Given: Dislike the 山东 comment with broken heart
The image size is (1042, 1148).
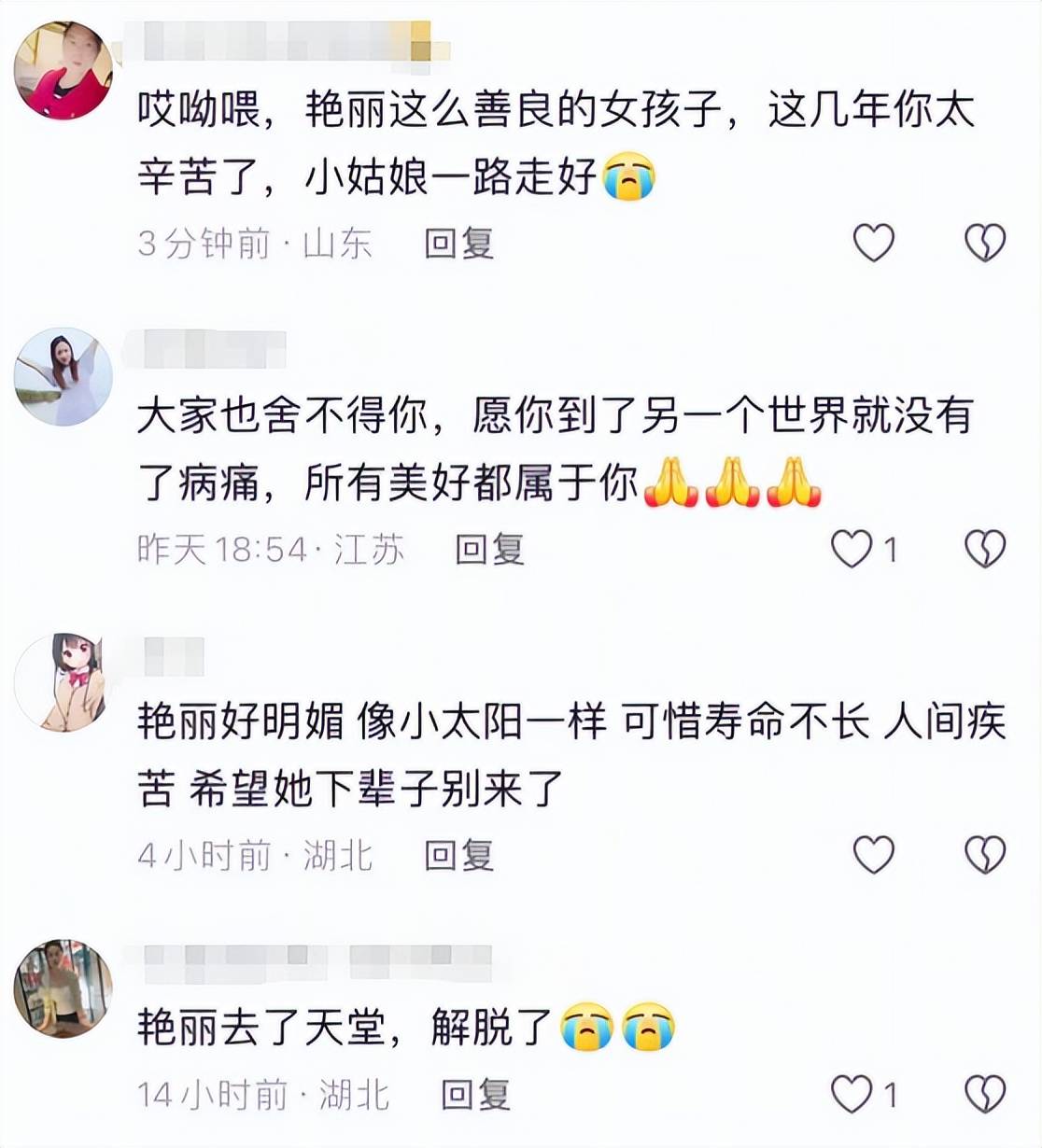Looking at the screenshot, I should 985,243.
